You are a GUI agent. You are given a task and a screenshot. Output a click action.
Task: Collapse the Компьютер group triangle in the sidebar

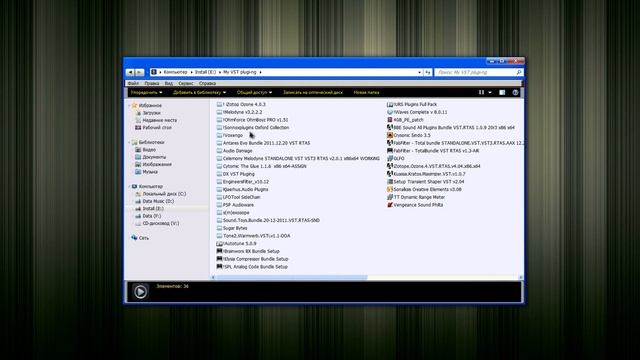130,187
